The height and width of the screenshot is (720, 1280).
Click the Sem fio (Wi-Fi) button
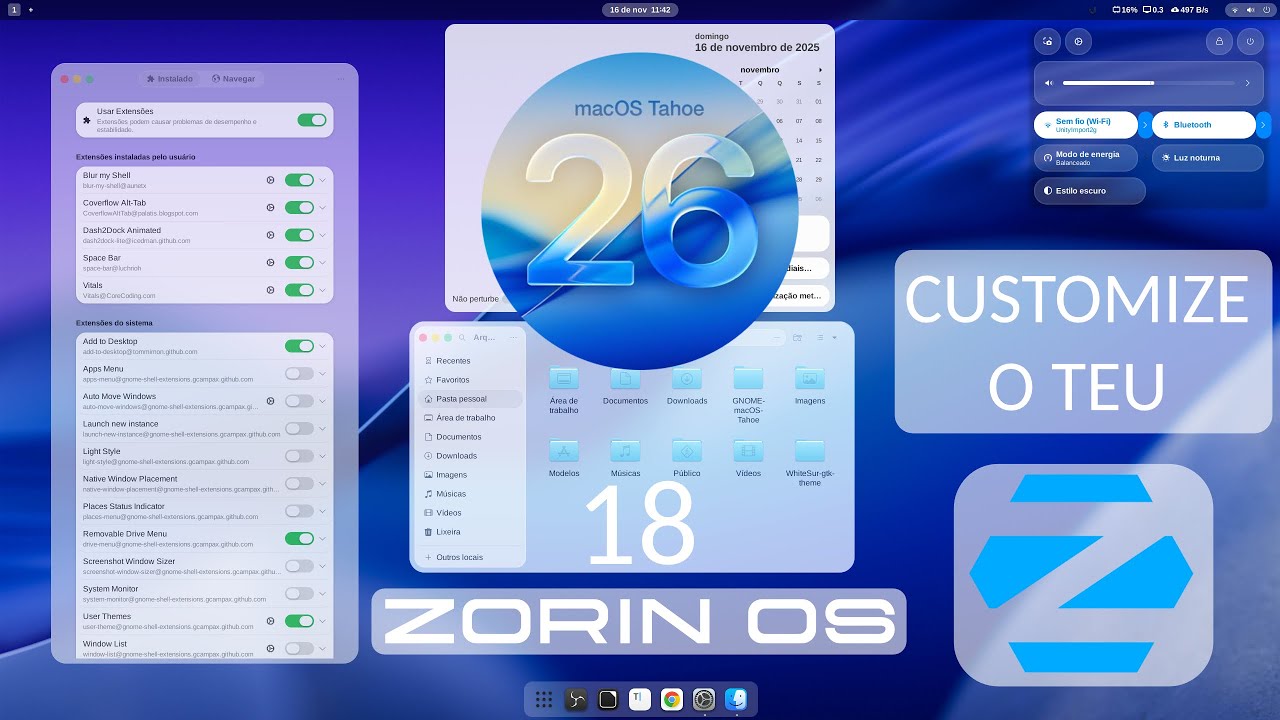[1086, 125]
